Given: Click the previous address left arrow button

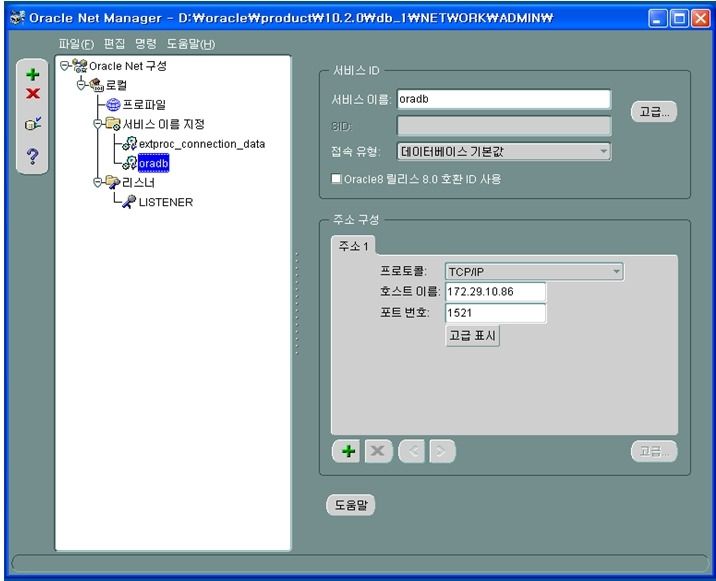Looking at the screenshot, I should pyautogui.click(x=412, y=451).
